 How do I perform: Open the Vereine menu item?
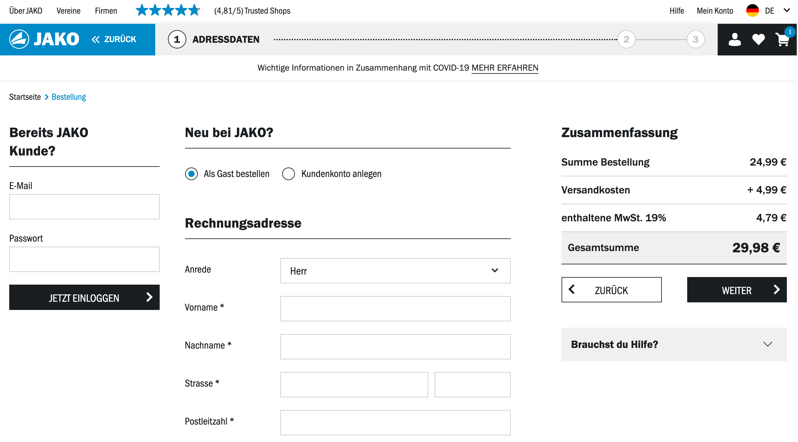[x=68, y=11]
